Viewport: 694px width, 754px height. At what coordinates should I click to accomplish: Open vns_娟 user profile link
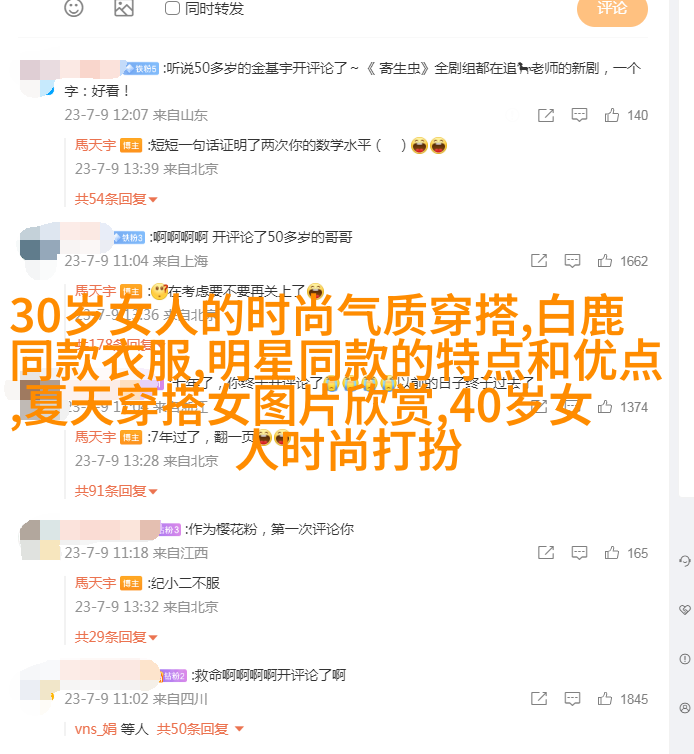(96, 729)
